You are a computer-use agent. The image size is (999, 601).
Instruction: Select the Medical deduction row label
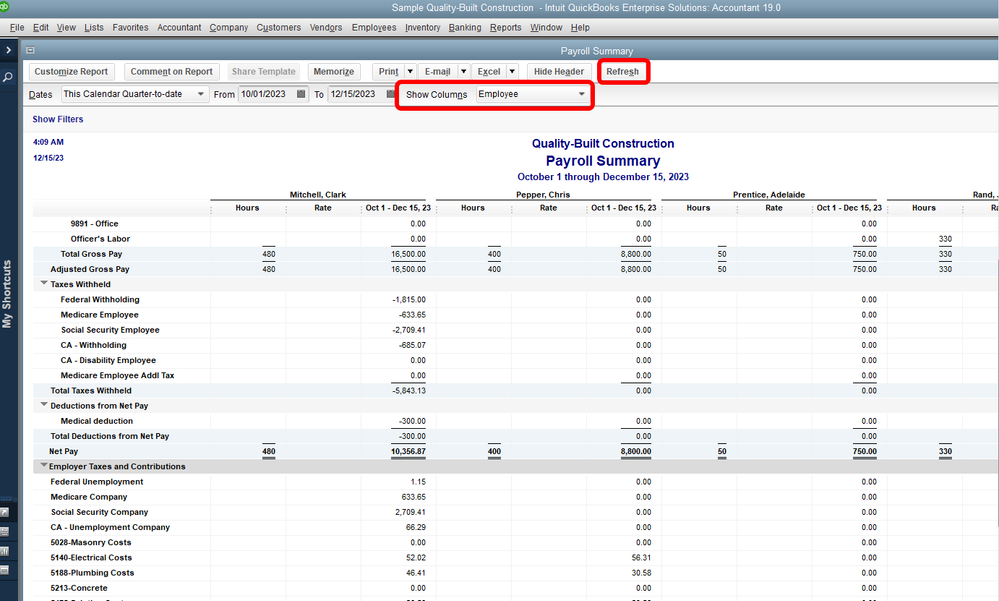click(97, 421)
